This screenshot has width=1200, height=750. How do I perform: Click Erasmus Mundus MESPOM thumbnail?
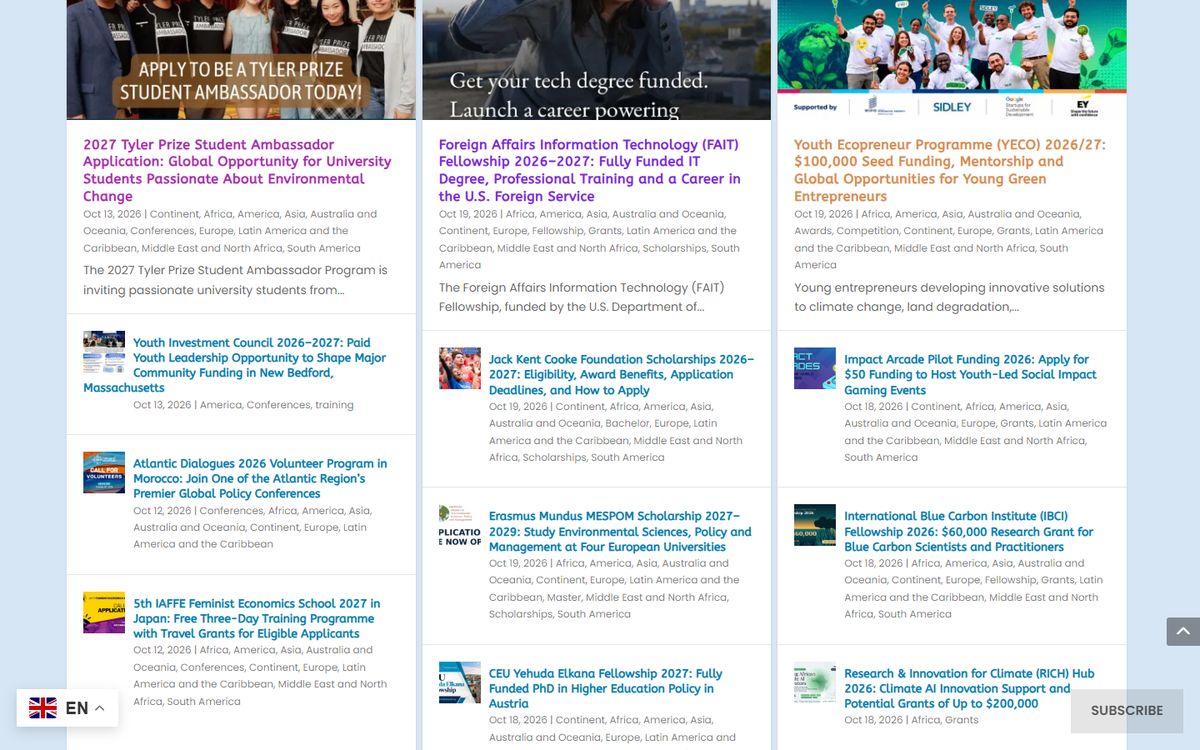point(460,525)
